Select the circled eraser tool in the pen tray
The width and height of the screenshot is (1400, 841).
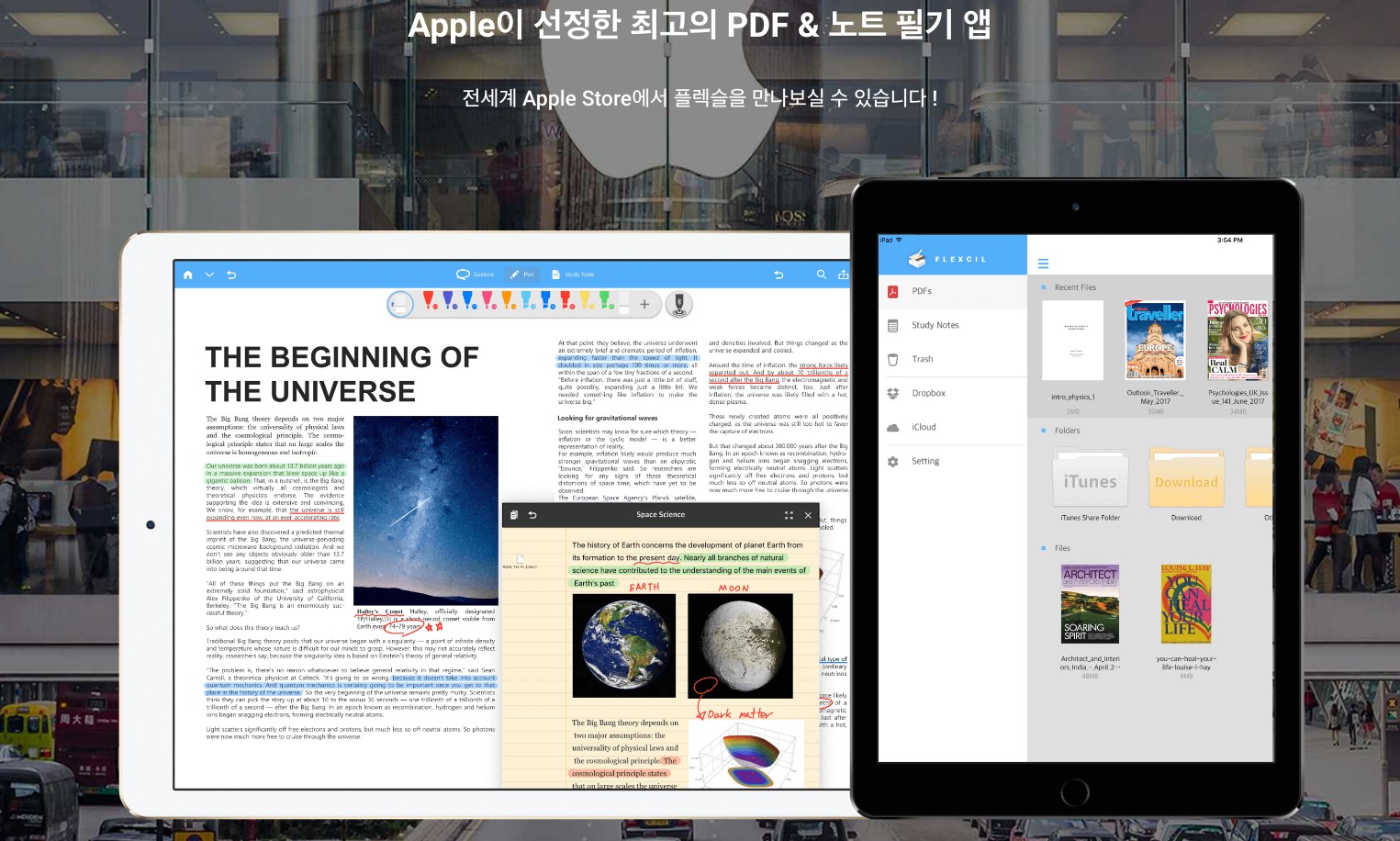[x=400, y=304]
